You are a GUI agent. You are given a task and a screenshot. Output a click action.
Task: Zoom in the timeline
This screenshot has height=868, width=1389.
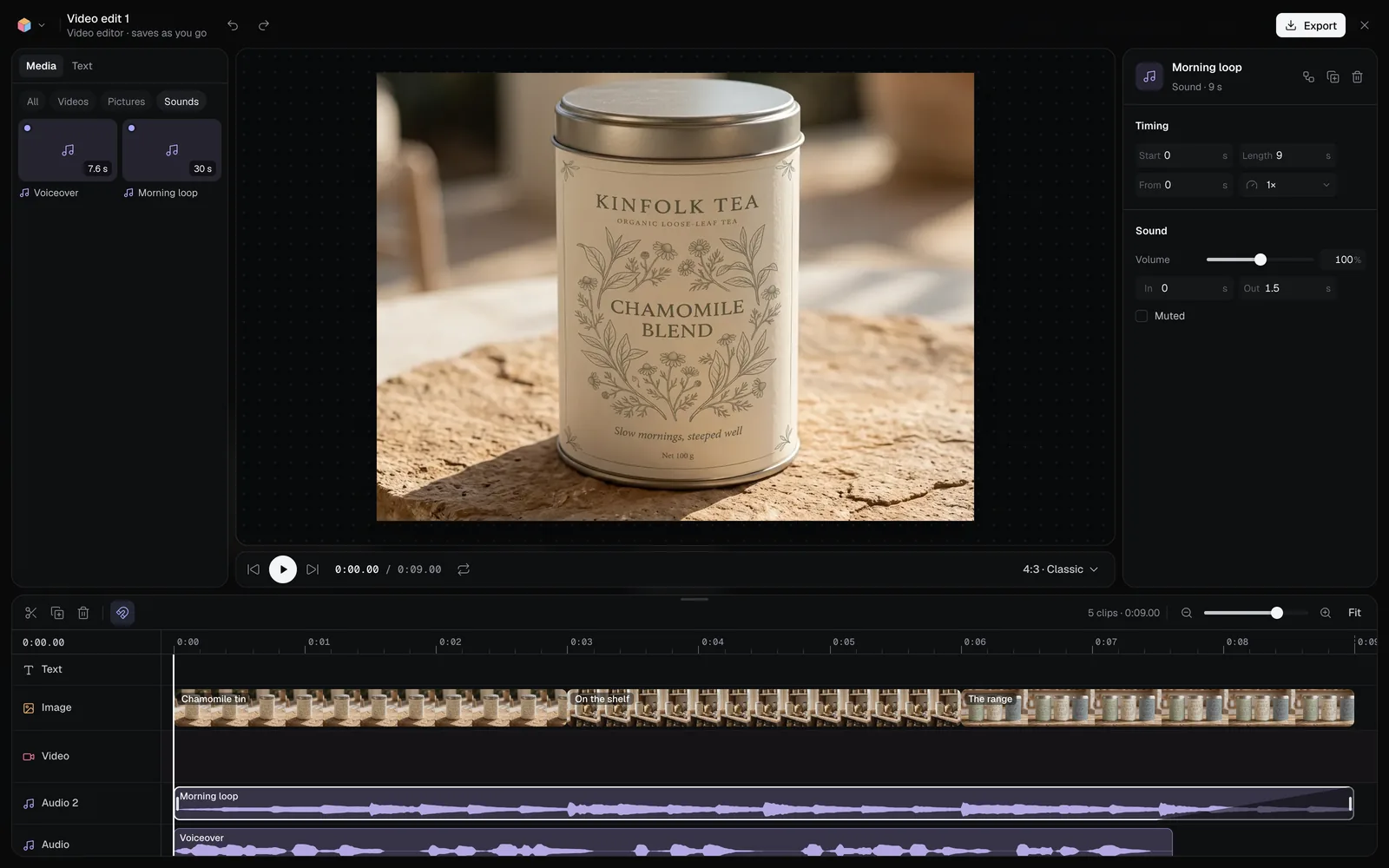(x=1326, y=613)
